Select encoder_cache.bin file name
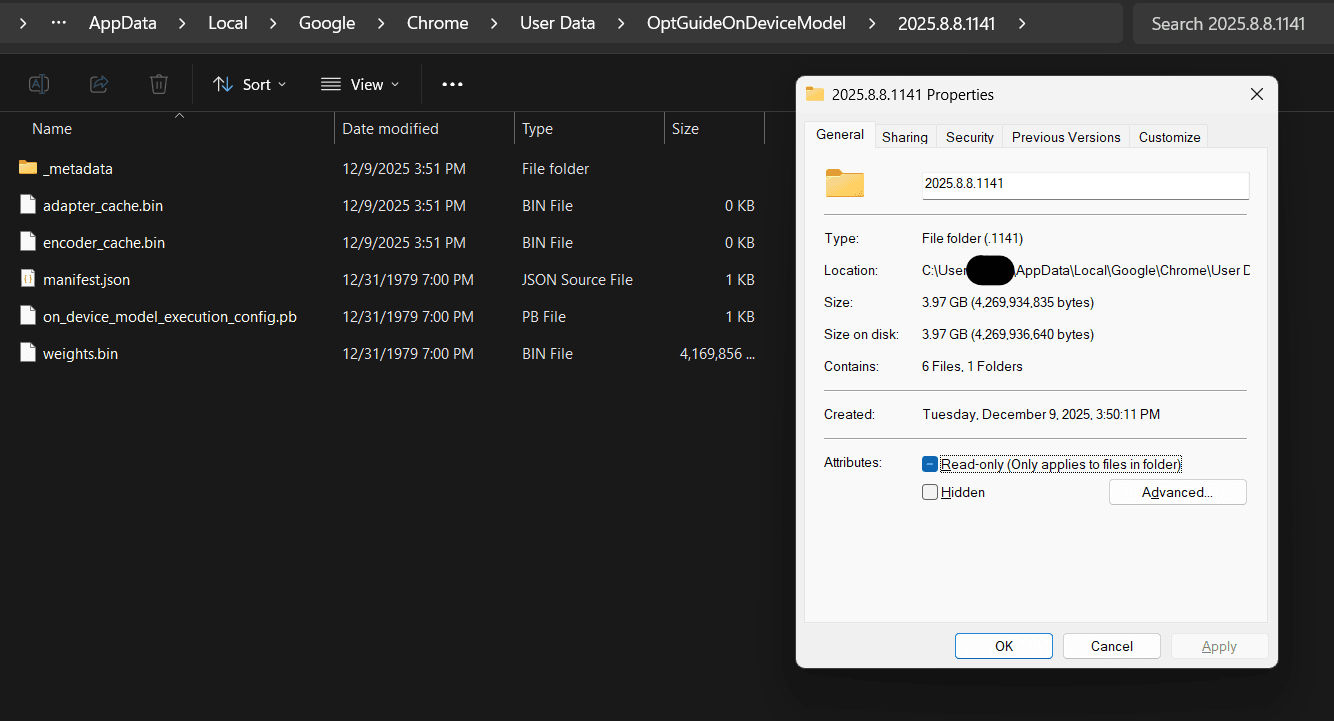1334x721 pixels. (x=104, y=243)
